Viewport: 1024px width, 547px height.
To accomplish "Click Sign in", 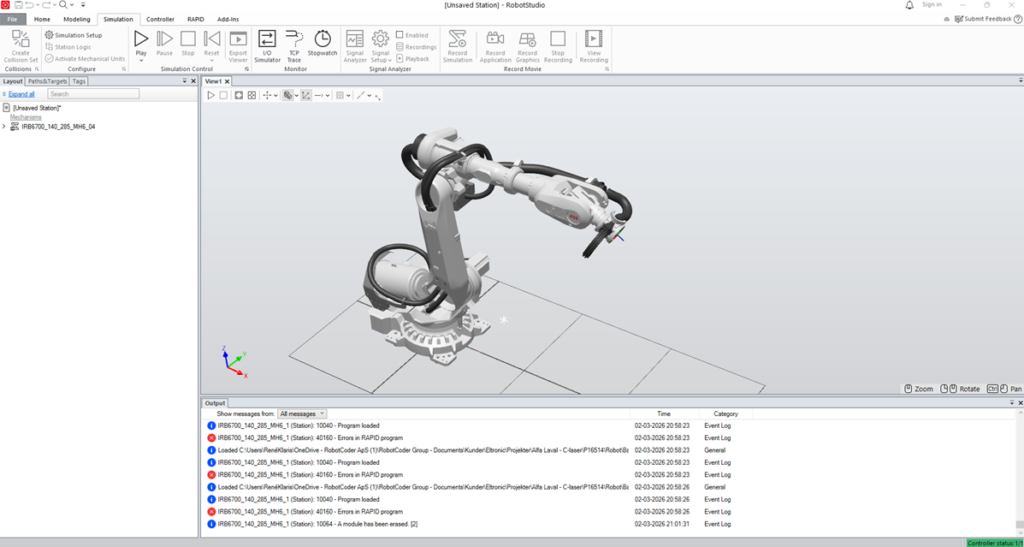I will pos(932,5).
